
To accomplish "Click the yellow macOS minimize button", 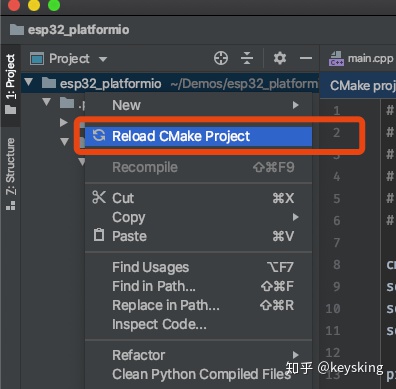I will click(x=34, y=5).
